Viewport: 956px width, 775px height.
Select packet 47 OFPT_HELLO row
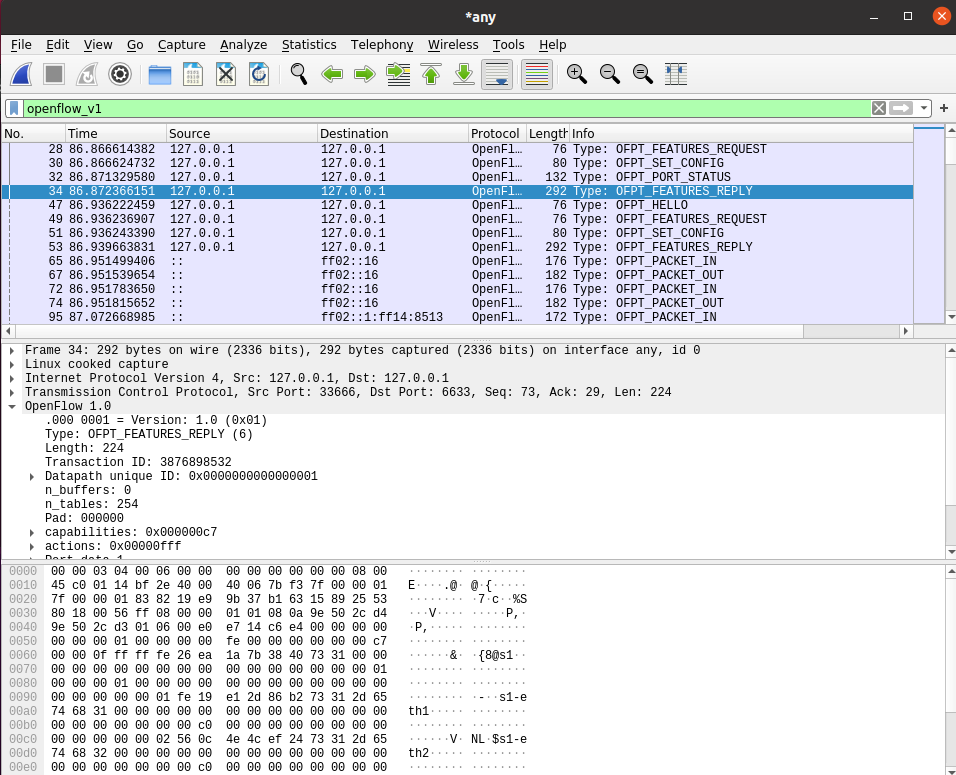coord(457,205)
